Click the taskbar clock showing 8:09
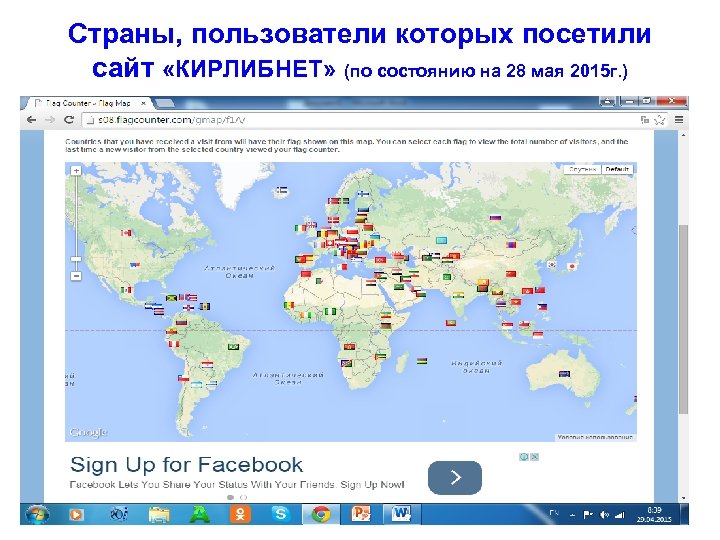This screenshot has height=540, width=720. click(x=654, y=514)
